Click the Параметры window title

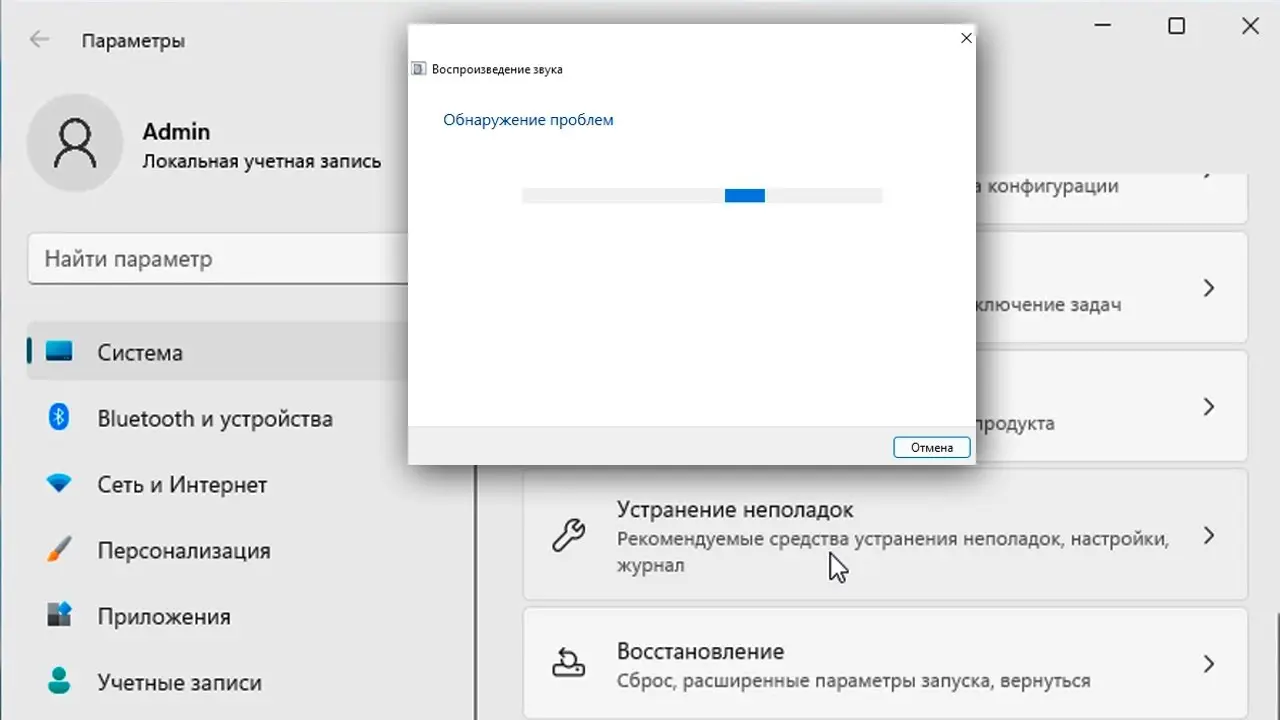tap(133, 41)
